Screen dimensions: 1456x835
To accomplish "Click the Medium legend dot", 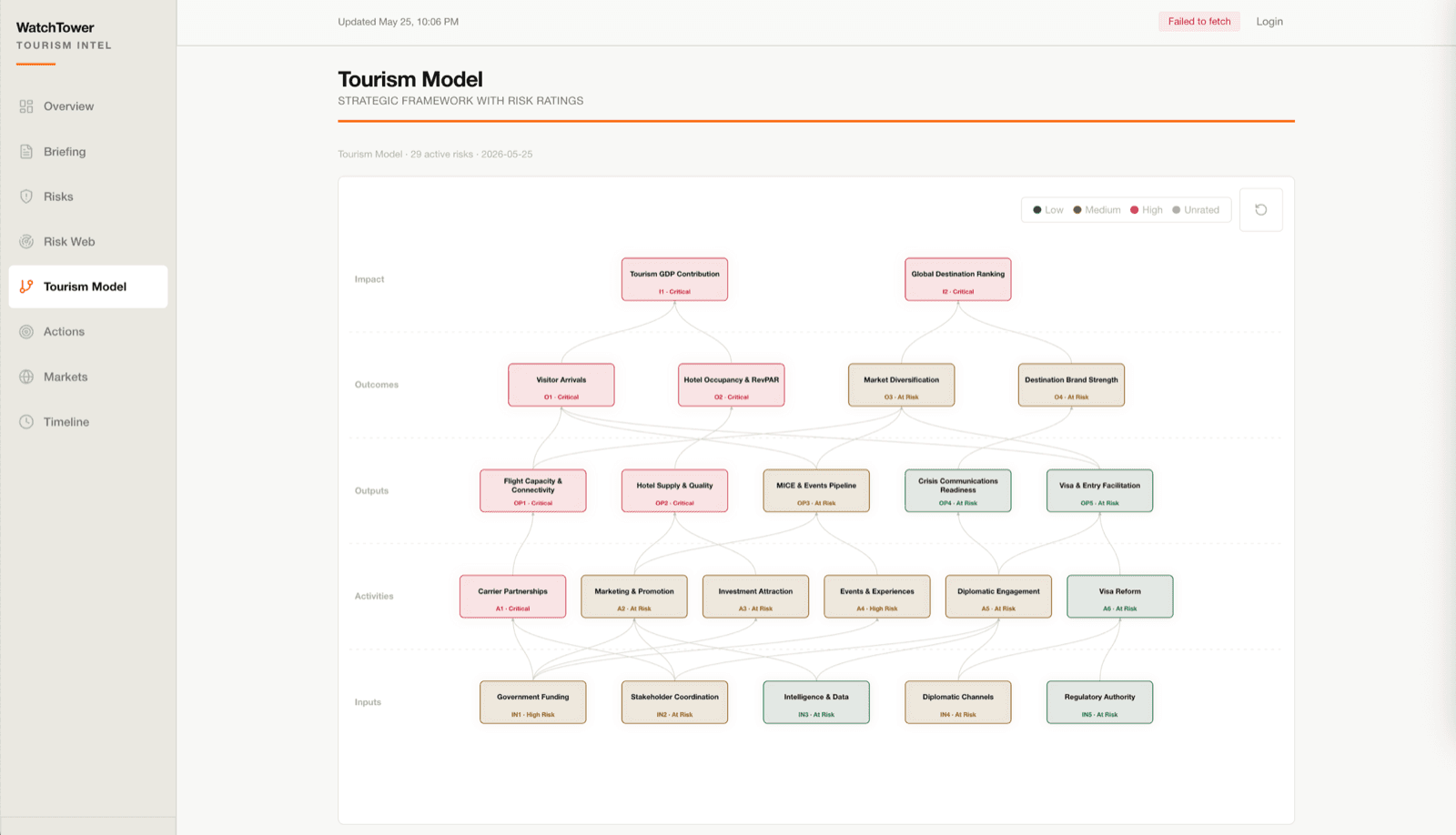I will click(1077, 210).
